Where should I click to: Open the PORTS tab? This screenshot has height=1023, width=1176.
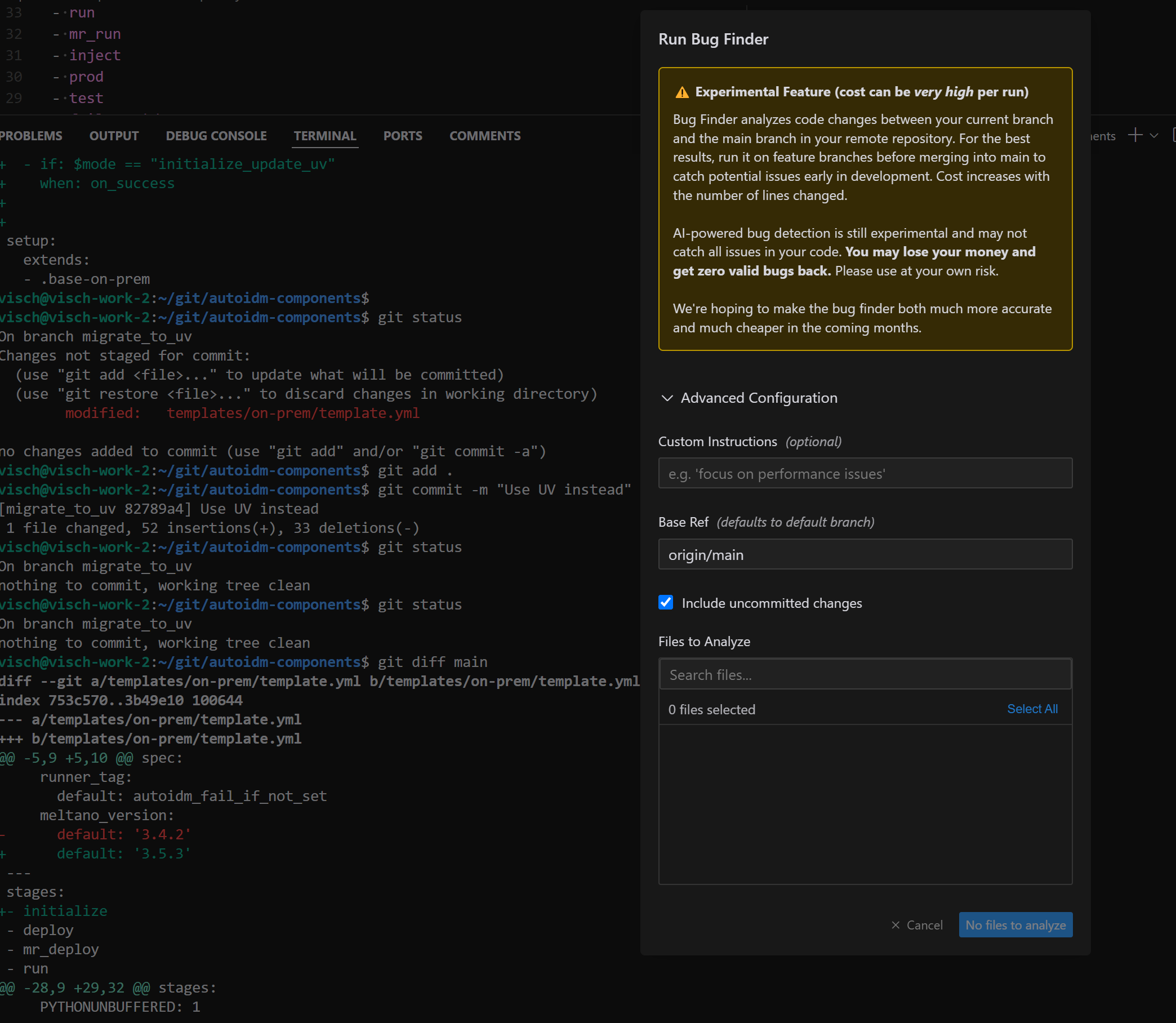[403, 136]
